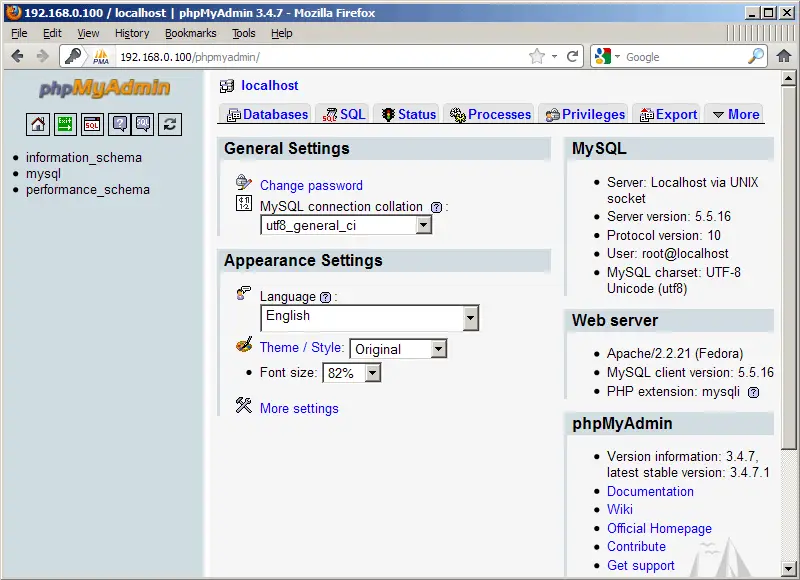The image size is (800, 580).
Task: Open the Font size dropdown showing 82%
Action: (352, 373)
